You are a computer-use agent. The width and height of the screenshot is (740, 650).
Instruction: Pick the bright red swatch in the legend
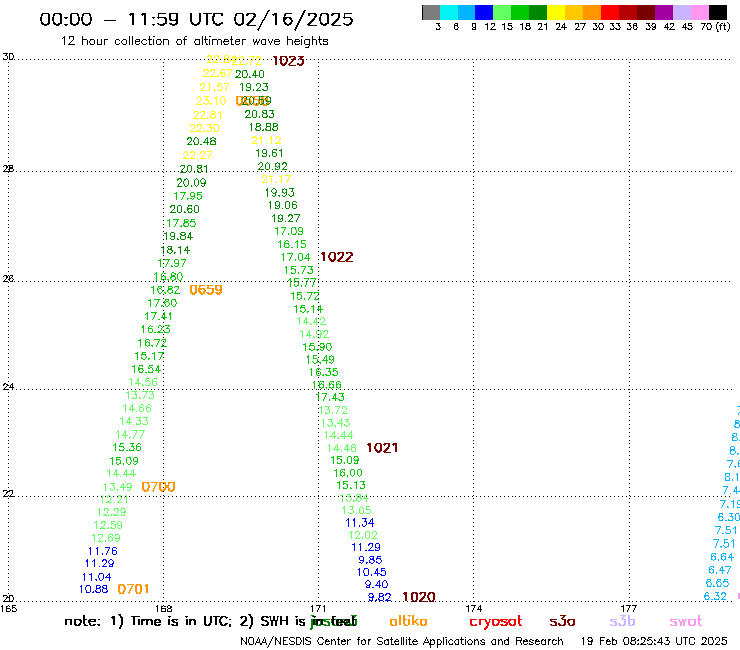609,12
